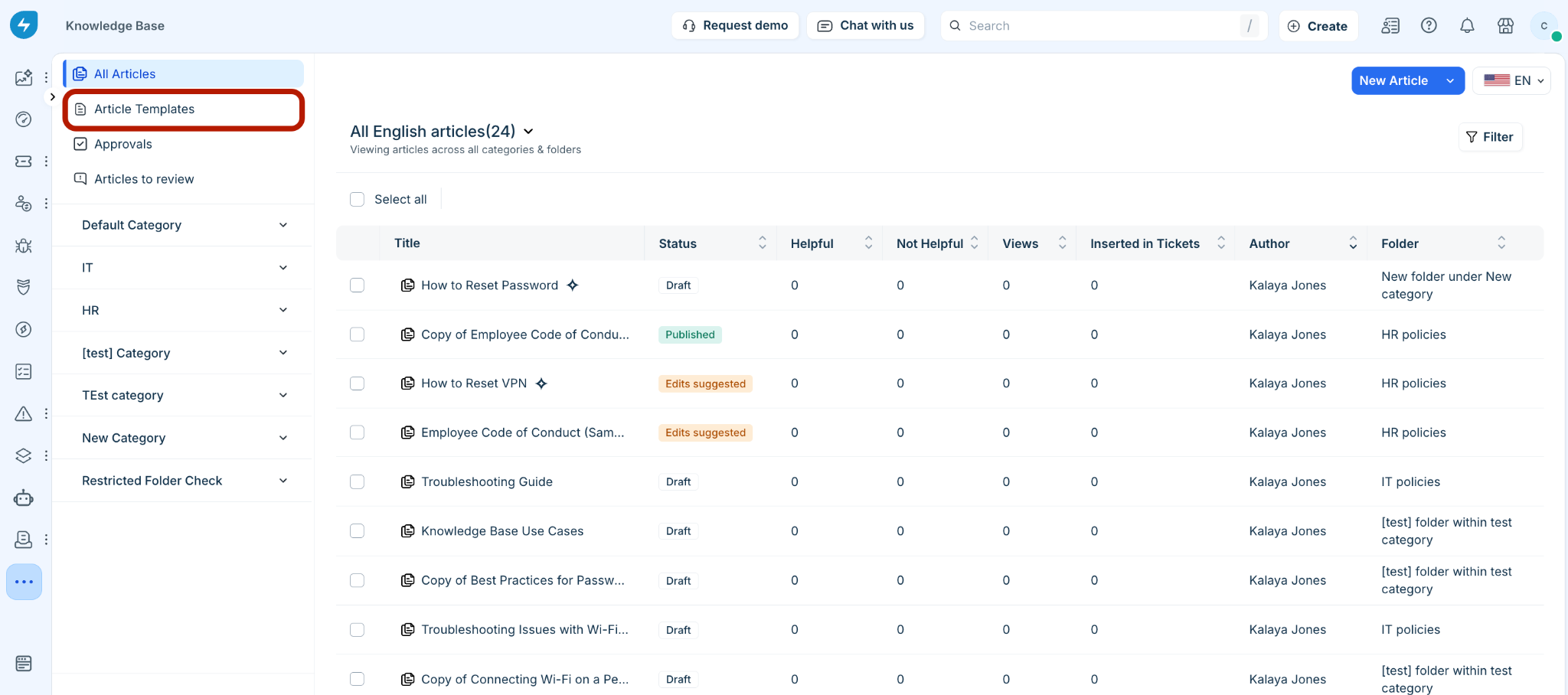
Task: Select the Troubleshooting Guide row checkbox
Action: click(357, 481)
